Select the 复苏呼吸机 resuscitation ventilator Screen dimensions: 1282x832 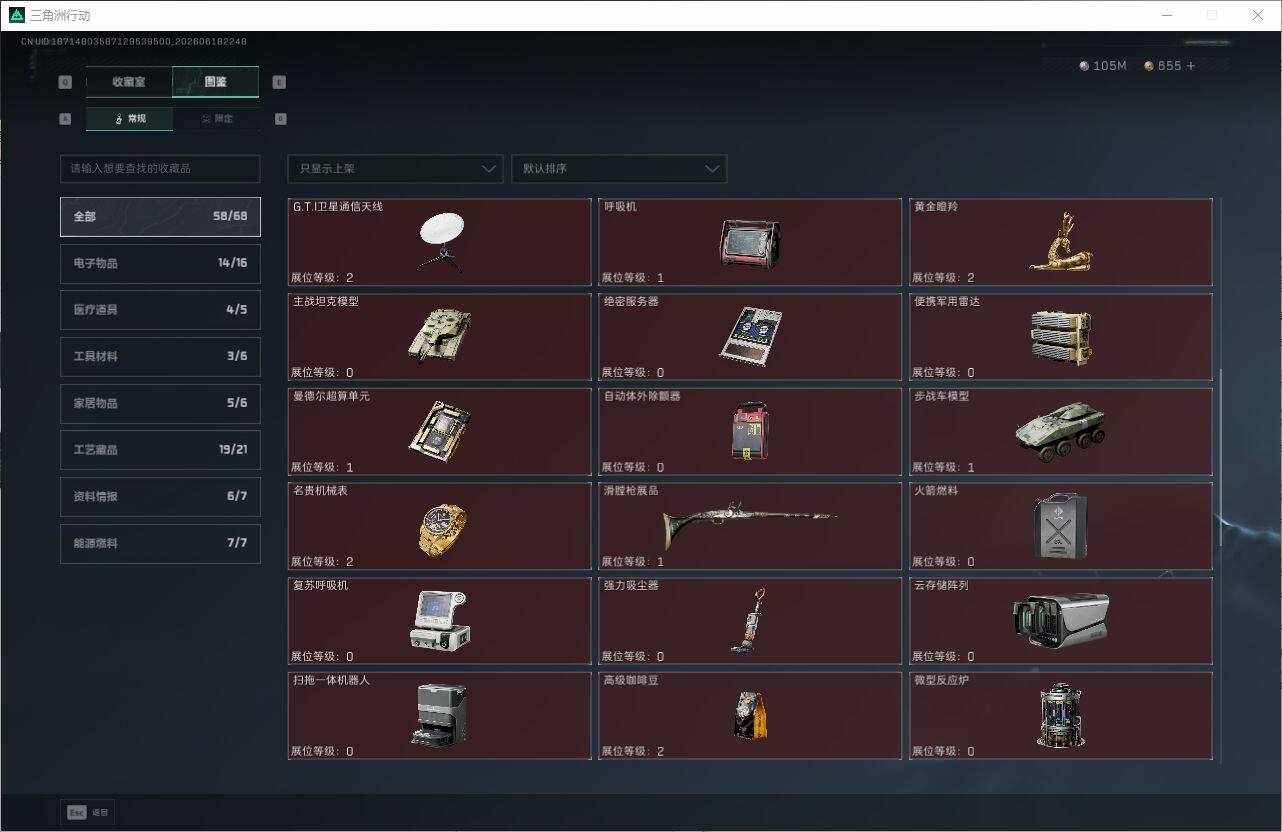tap(439, 621)
